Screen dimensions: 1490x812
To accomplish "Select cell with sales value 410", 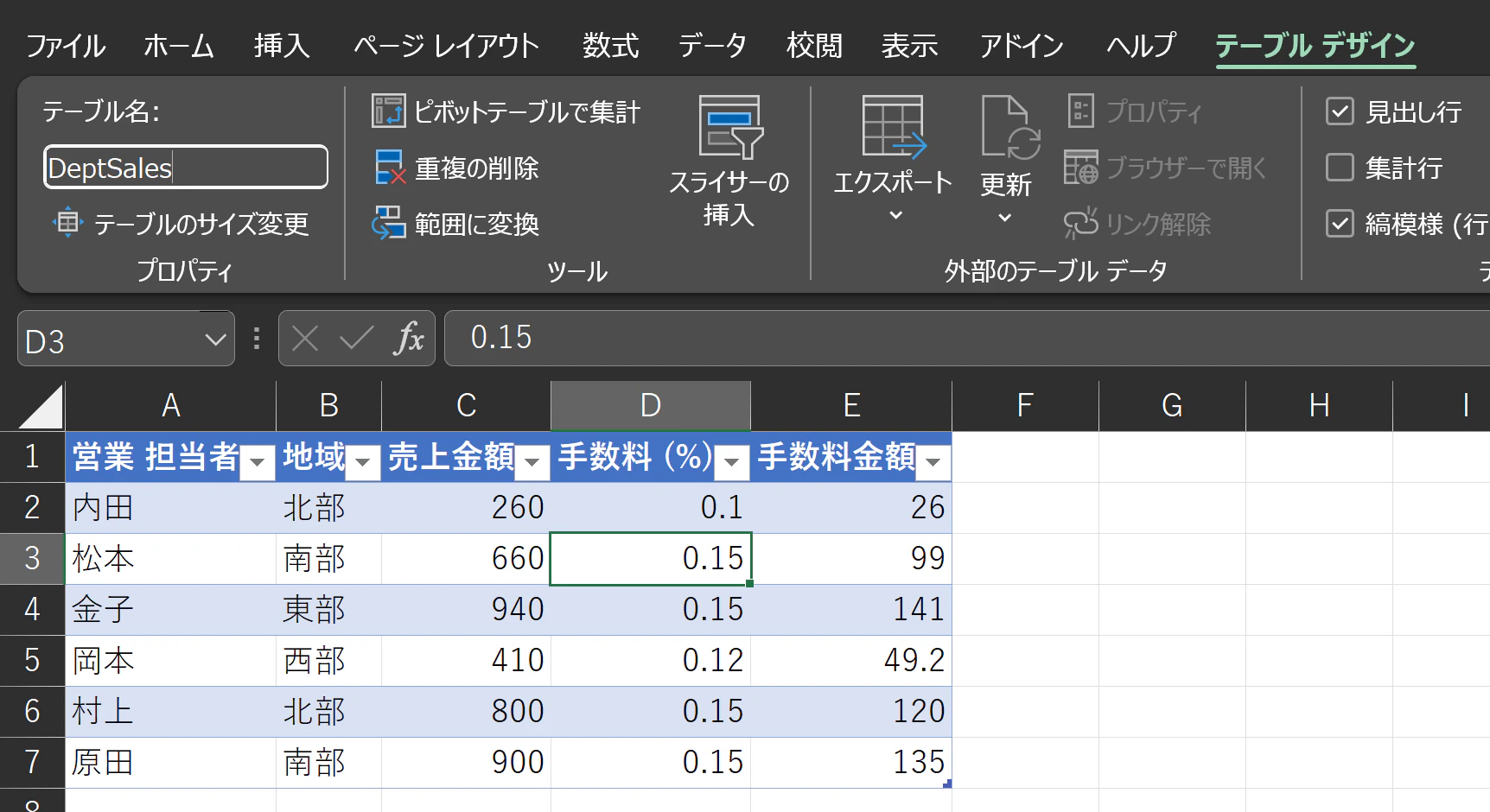I will [466, 661].
